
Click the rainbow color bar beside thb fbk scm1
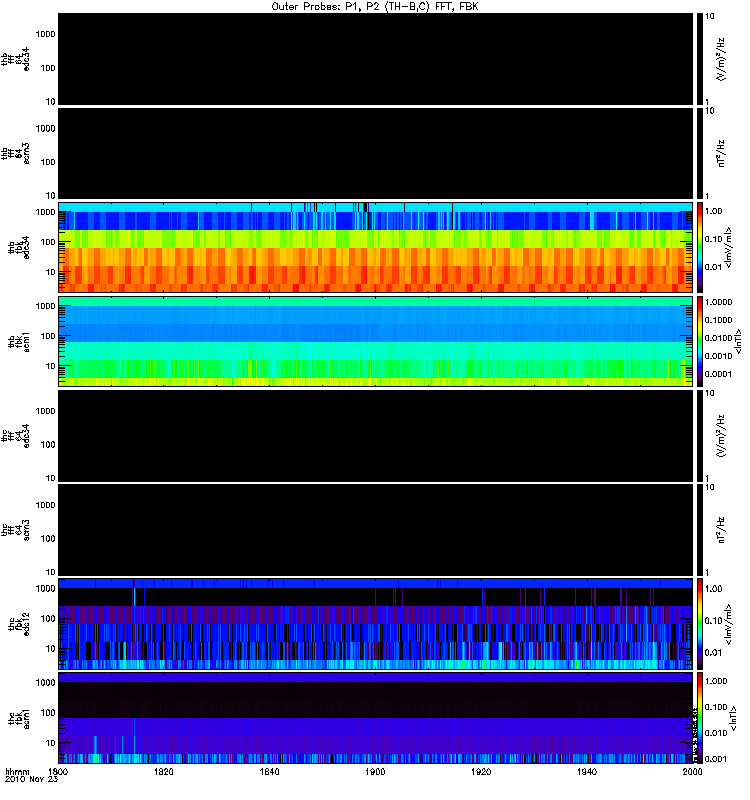700,341
